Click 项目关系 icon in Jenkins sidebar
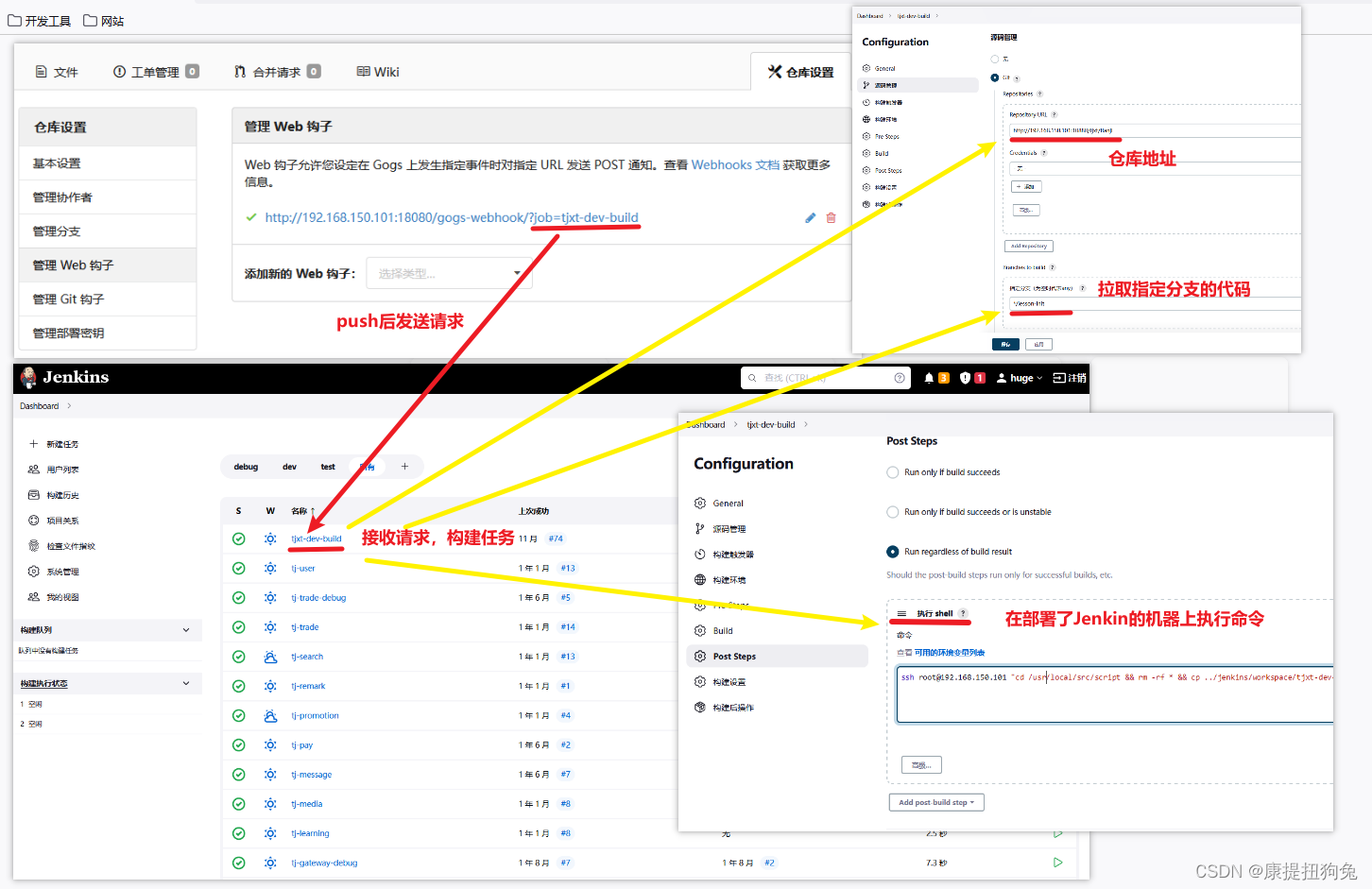Viewport: 1372px width, 889px height. pyautogui.click(x=34, y=521)
